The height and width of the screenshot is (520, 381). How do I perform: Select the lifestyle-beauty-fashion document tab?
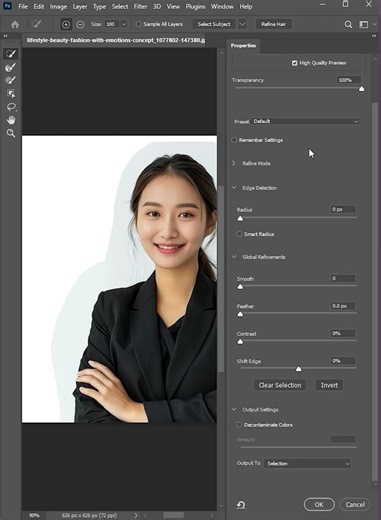tap(116, 40)
